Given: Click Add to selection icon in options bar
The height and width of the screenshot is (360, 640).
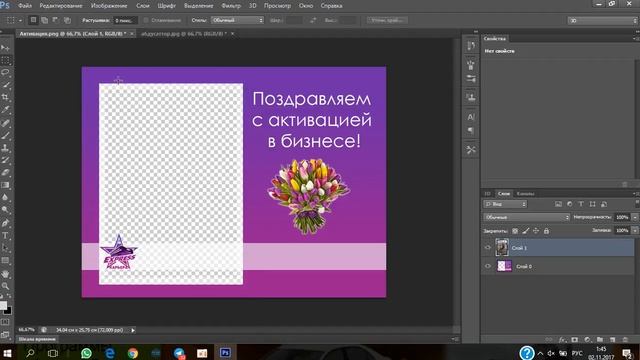Looking at the screenshot, I should [x=44, y=20].
